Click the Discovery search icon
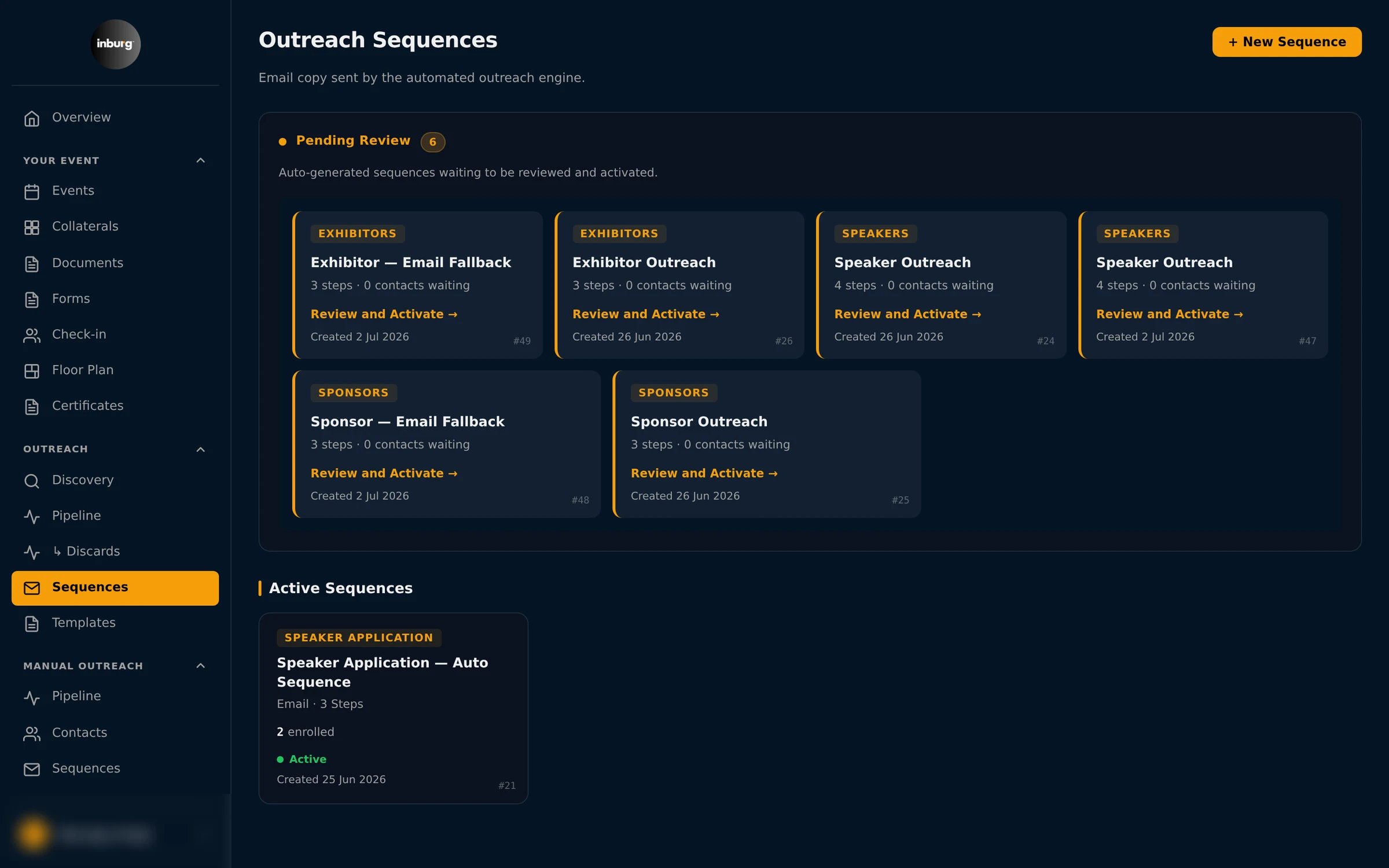 click(32, 480)
